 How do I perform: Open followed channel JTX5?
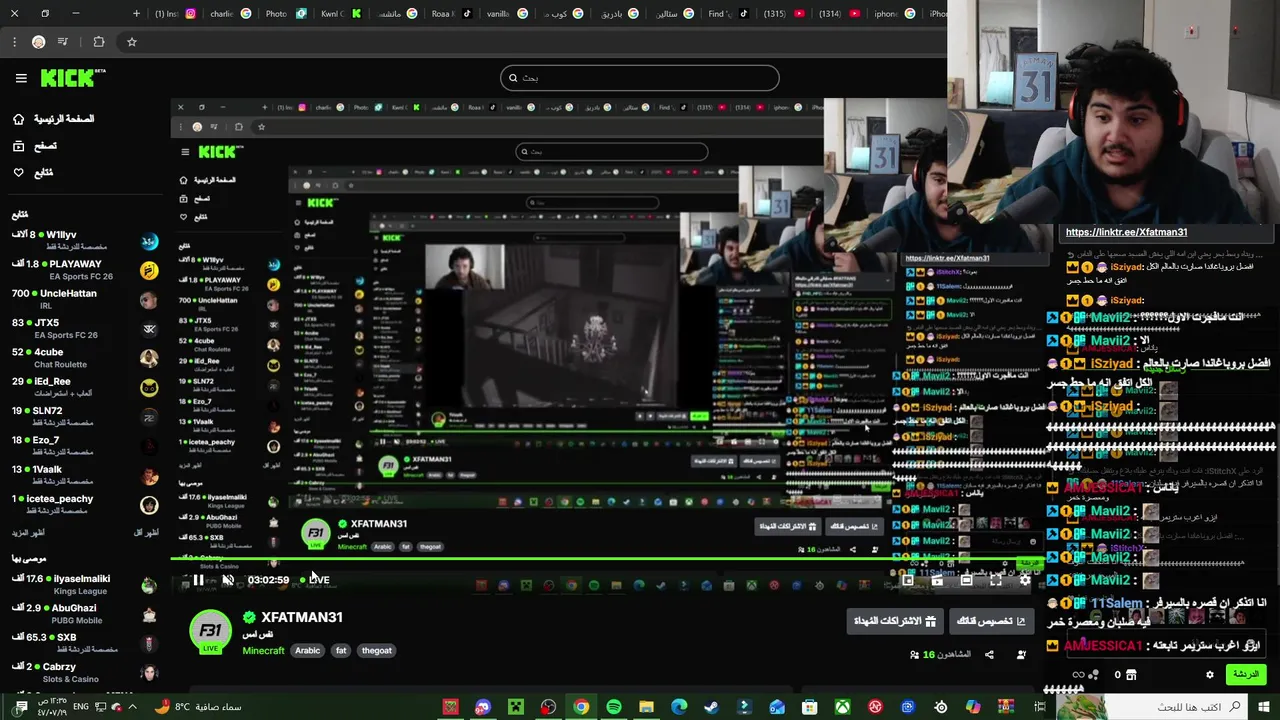[85, 328]
